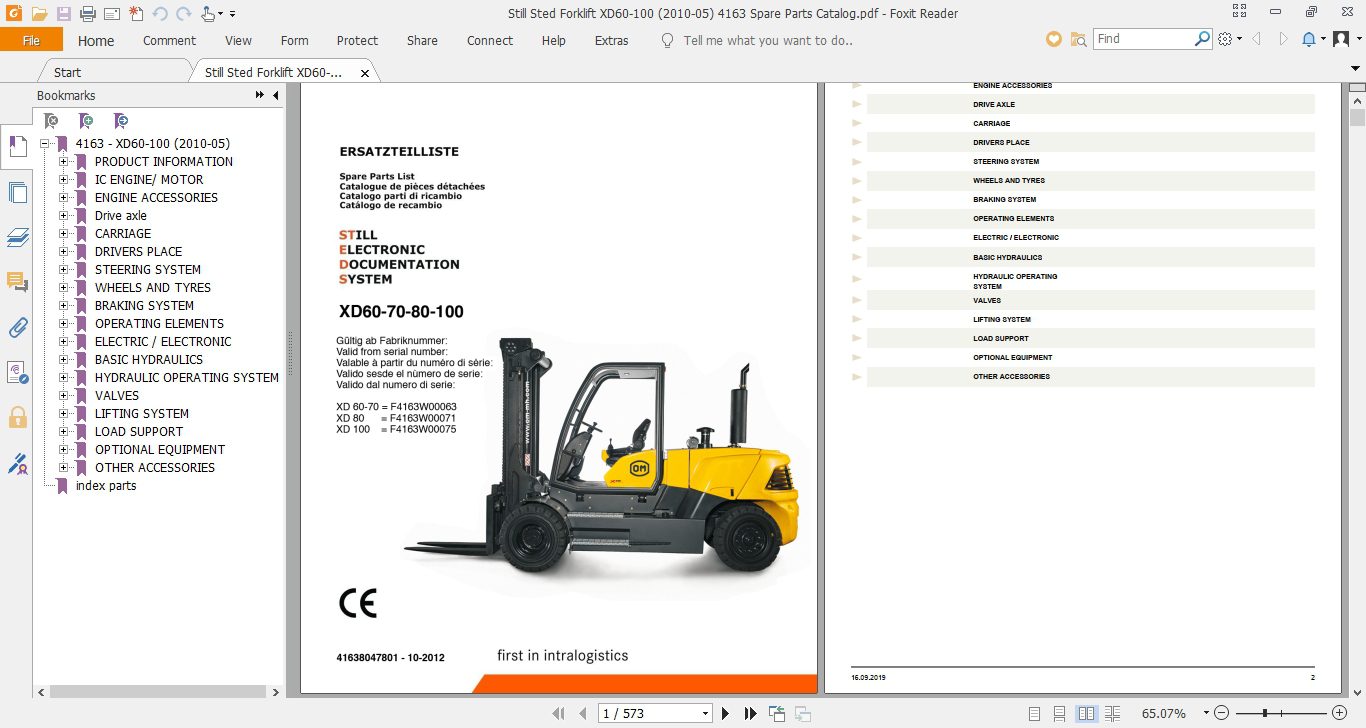Click the Print icon in quick access toolbar
Viewport: 1366px width, 728px height.
87,14
